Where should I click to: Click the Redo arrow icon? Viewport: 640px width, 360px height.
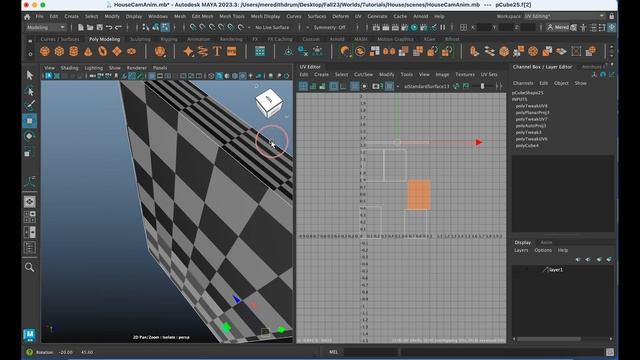coord(118,27)
